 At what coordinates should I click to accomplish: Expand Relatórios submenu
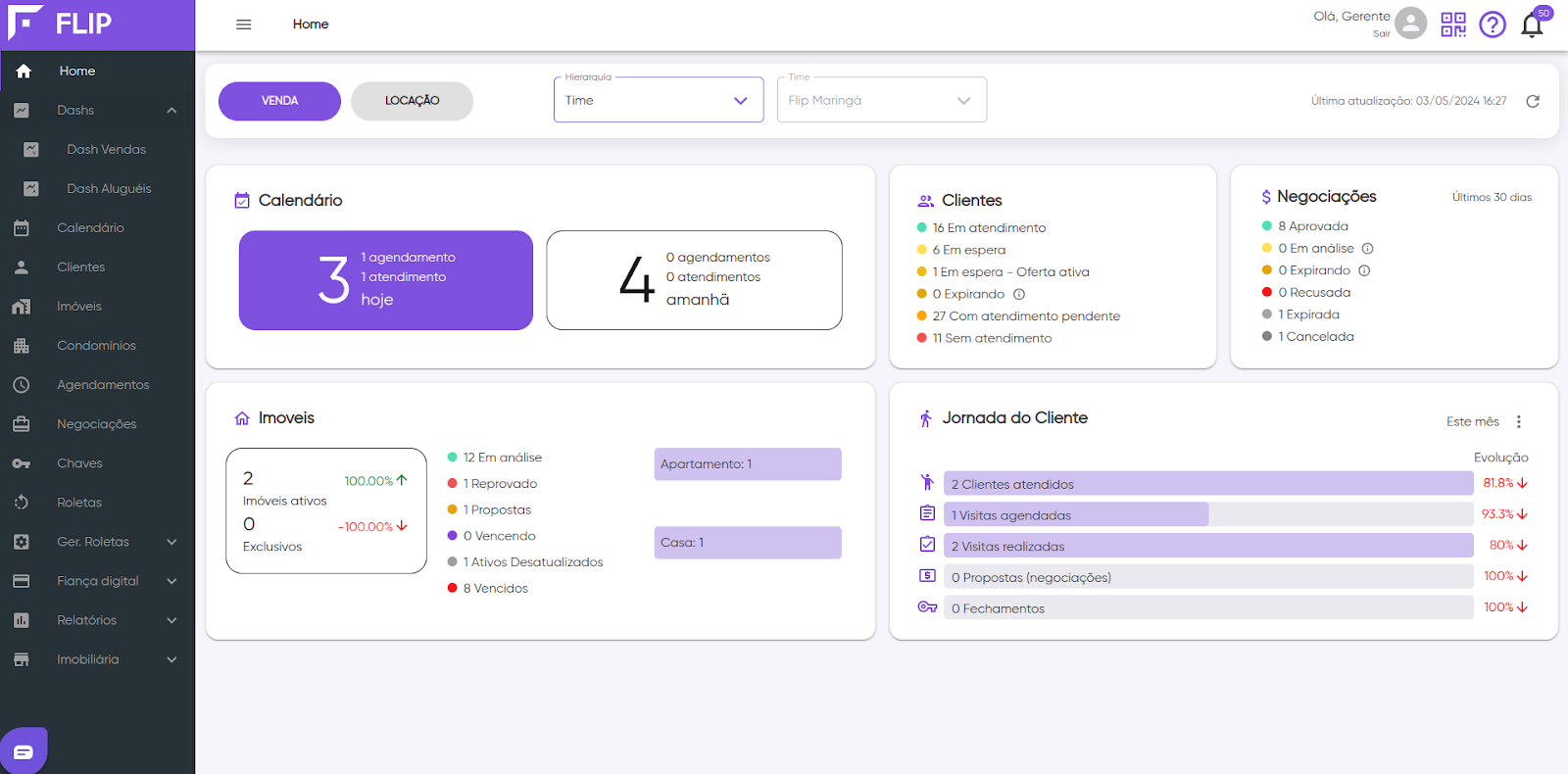tap(171, 620)
